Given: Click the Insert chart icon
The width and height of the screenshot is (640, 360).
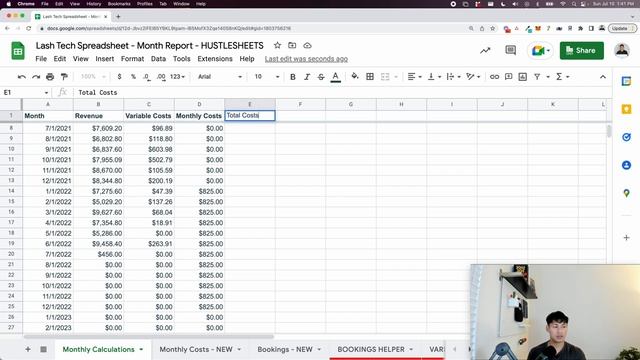Looking at the screenshot, I should 522,77.
